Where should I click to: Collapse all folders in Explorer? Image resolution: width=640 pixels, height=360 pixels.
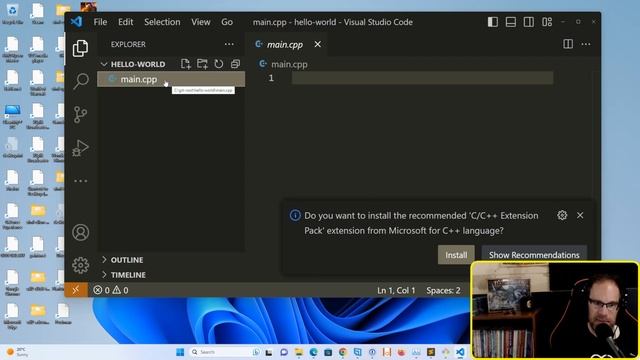pyautogui.click(x=235, y=64)
